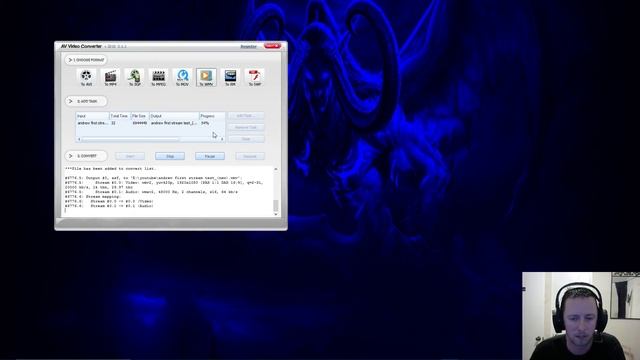640x360 pixels.
Task: Click the 54% progress value
Action: tap(205, 123)
